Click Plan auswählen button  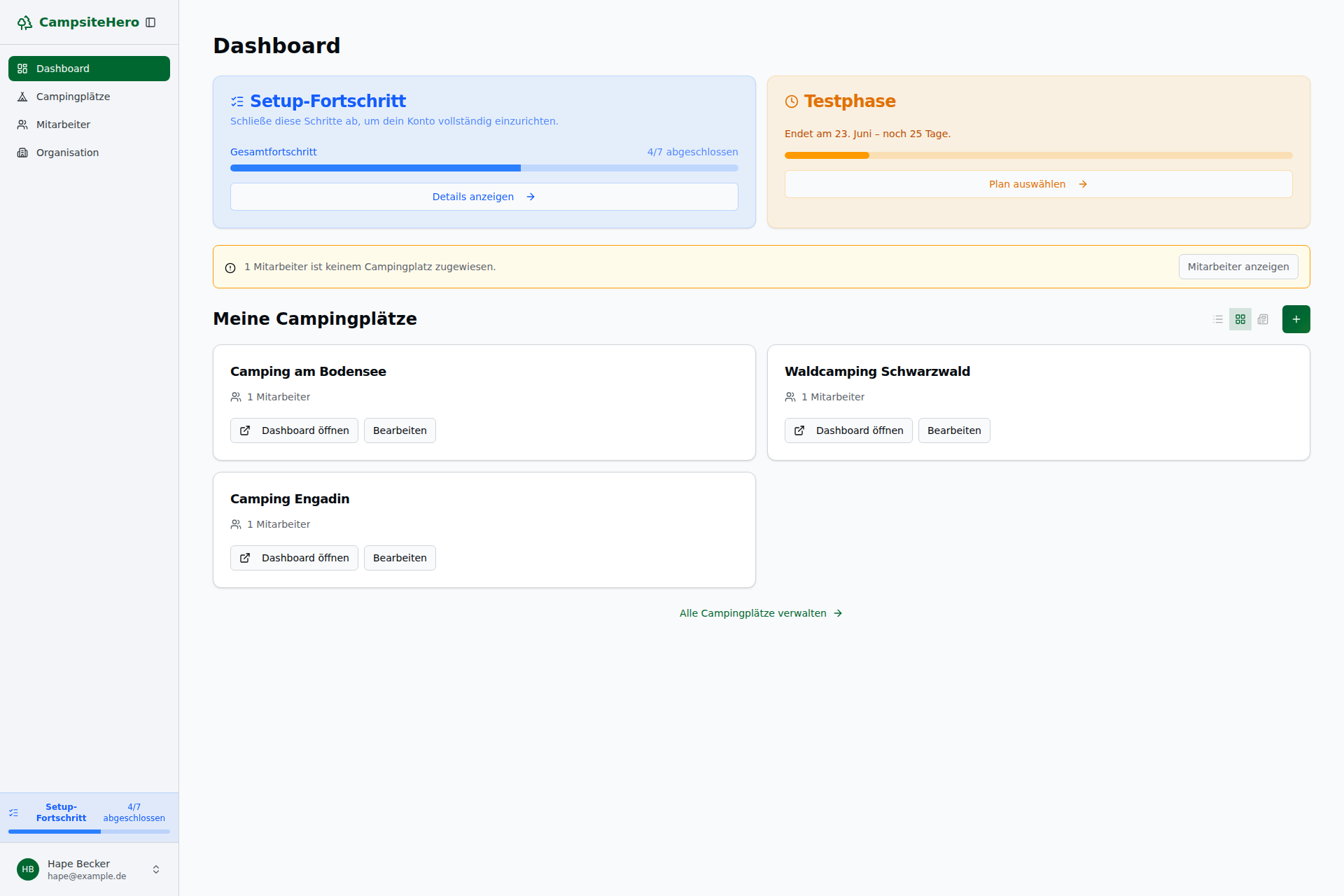click(x=1038, y=184)
